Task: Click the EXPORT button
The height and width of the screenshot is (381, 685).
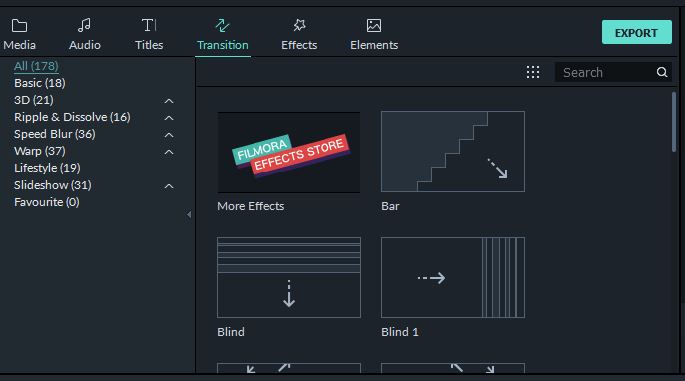Action: pyautogui.click(x=637, y=32)
